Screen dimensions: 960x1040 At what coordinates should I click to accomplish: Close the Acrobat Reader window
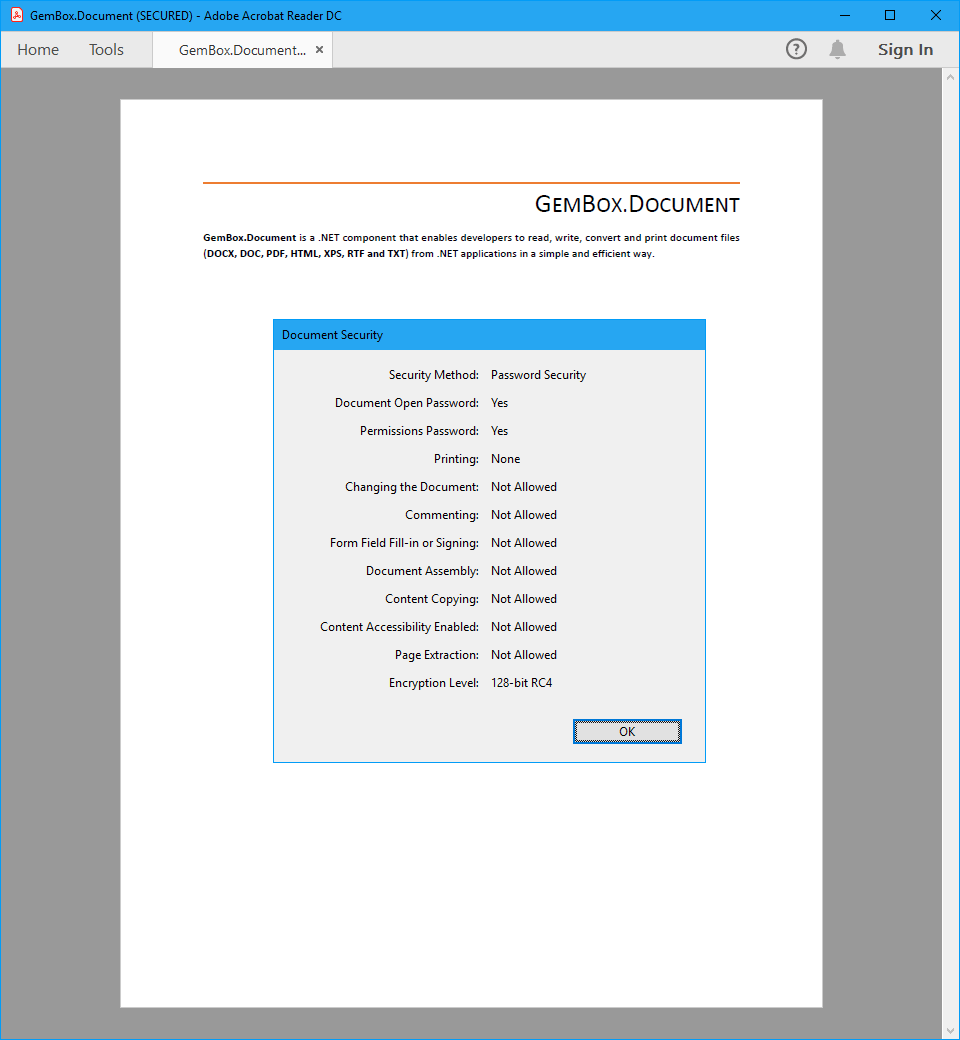pos(936,15)
